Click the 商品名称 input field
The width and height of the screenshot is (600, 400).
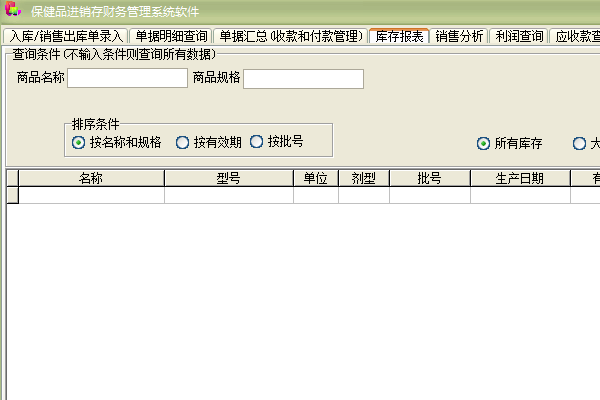pyautogui.click(x=127, y=78)
